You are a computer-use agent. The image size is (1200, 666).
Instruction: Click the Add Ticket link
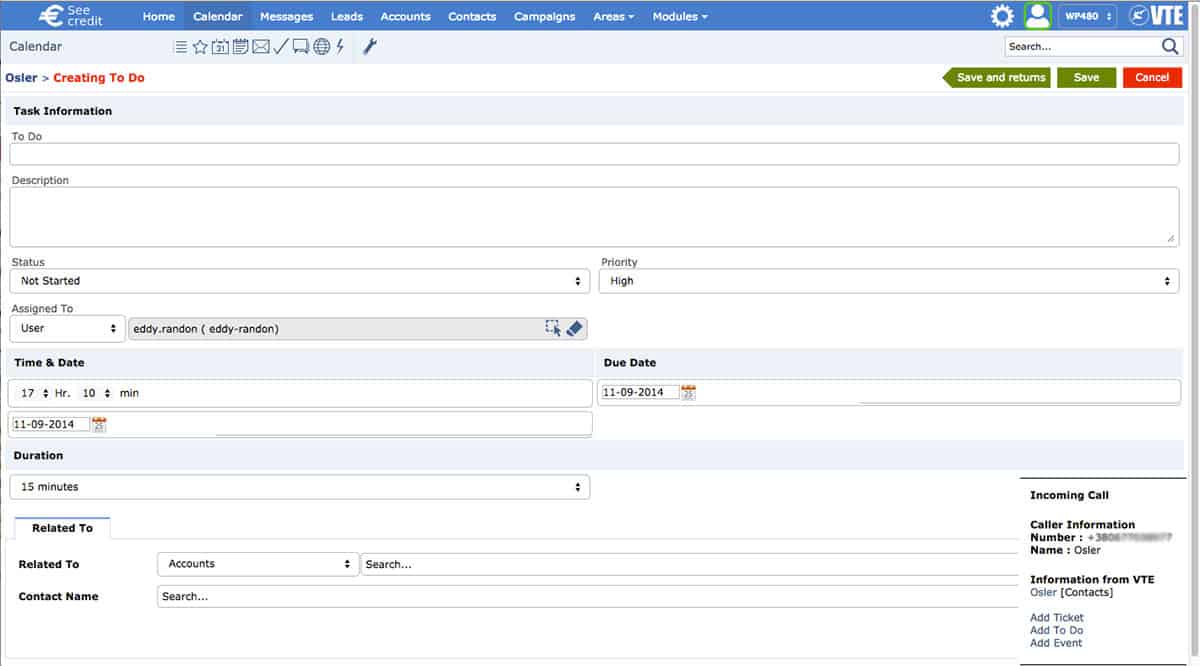click(x=1056, y=618)
